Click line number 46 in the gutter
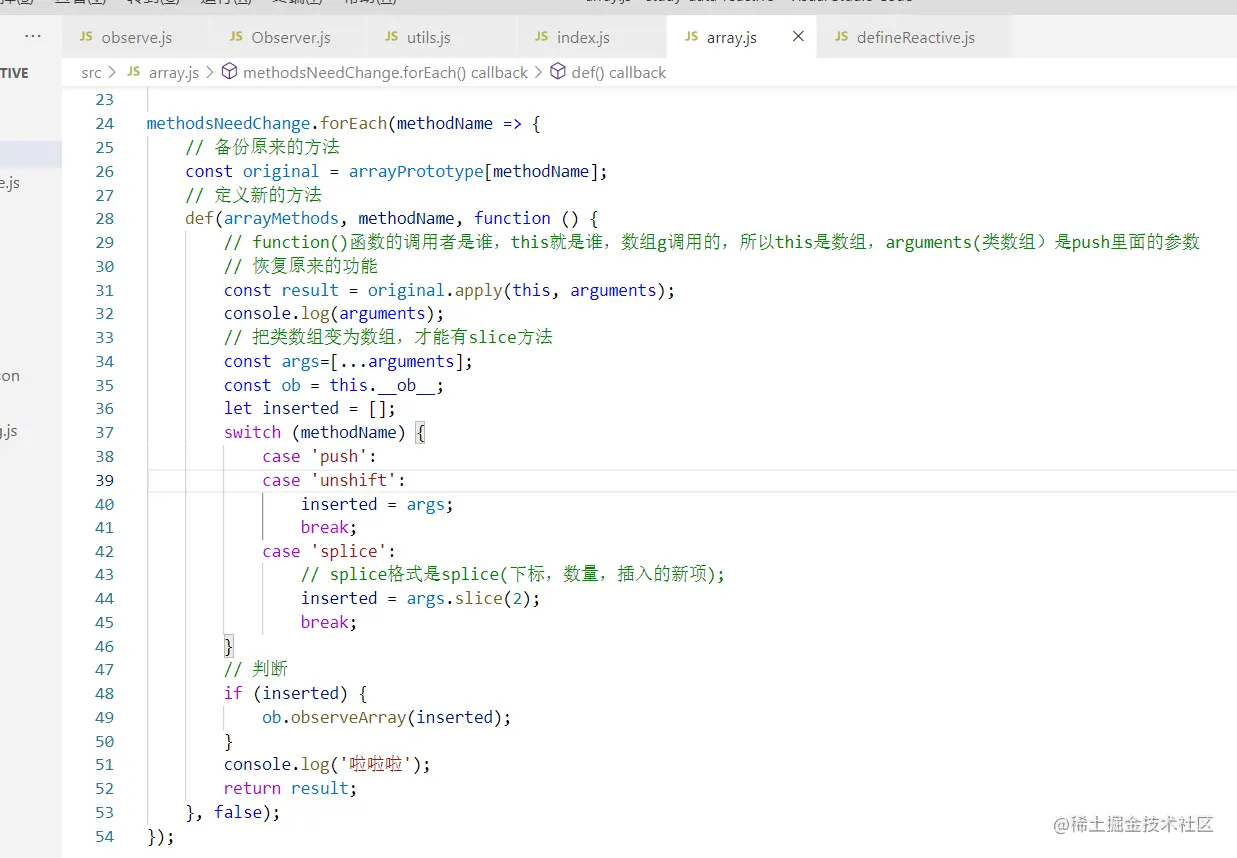The image size is (1237, 858). click(x=104, y=646)
